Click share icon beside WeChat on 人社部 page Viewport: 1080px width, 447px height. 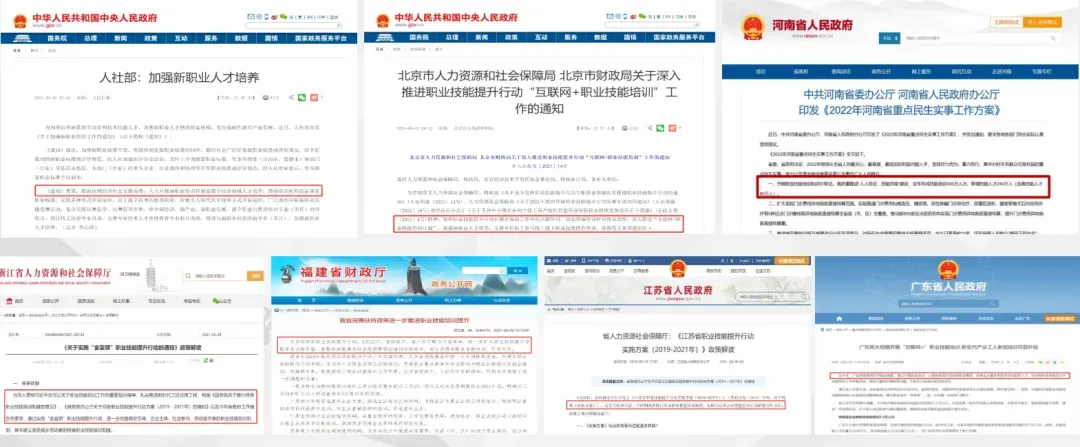coord(291,97)
